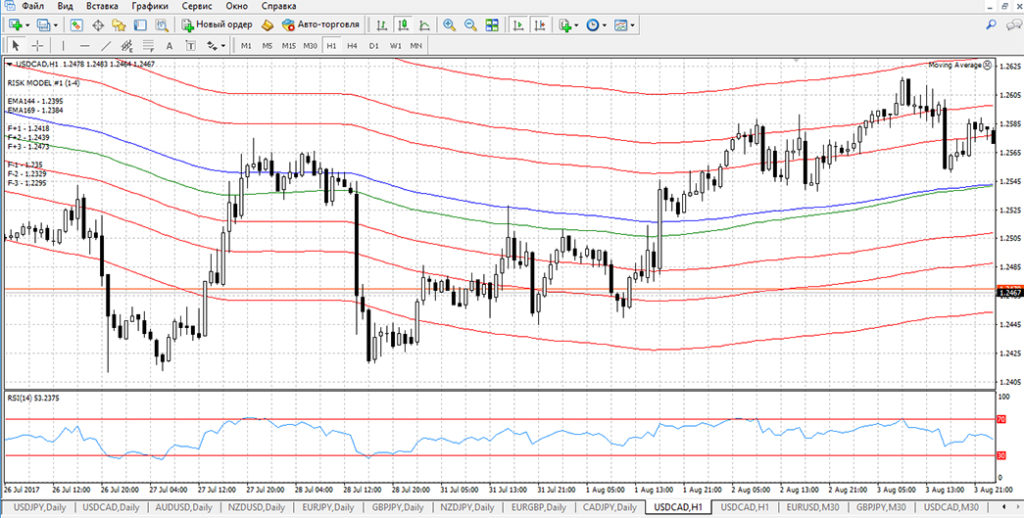Switch to the EURGBP,Daily chart tab
This screenshot has height=518, width=1024.
click(x=539, y=508)
